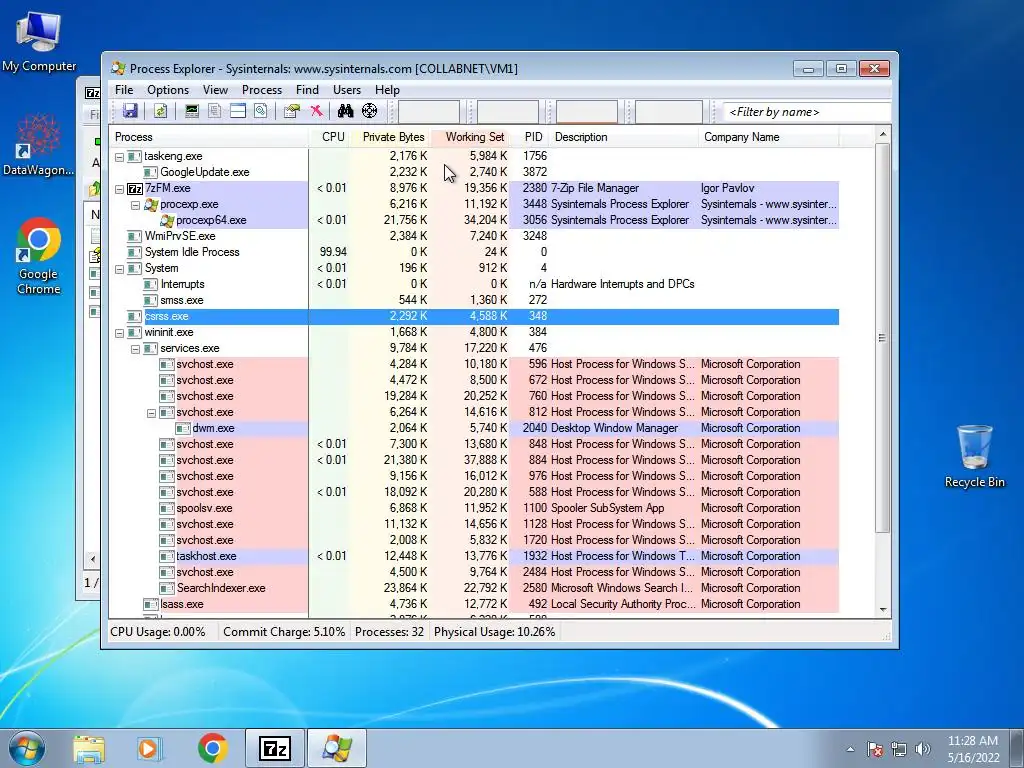Image resolution: width=1024 pixels, height=768 pixels.
Task: Collapse the procexp.exe tree node
Action: click(x=135, y=205)
